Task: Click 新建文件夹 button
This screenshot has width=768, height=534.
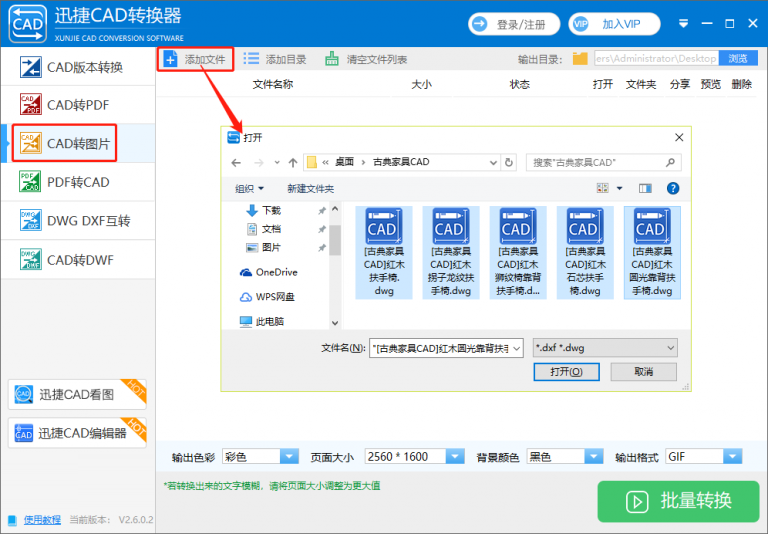Action: click(x=311, y=189)
